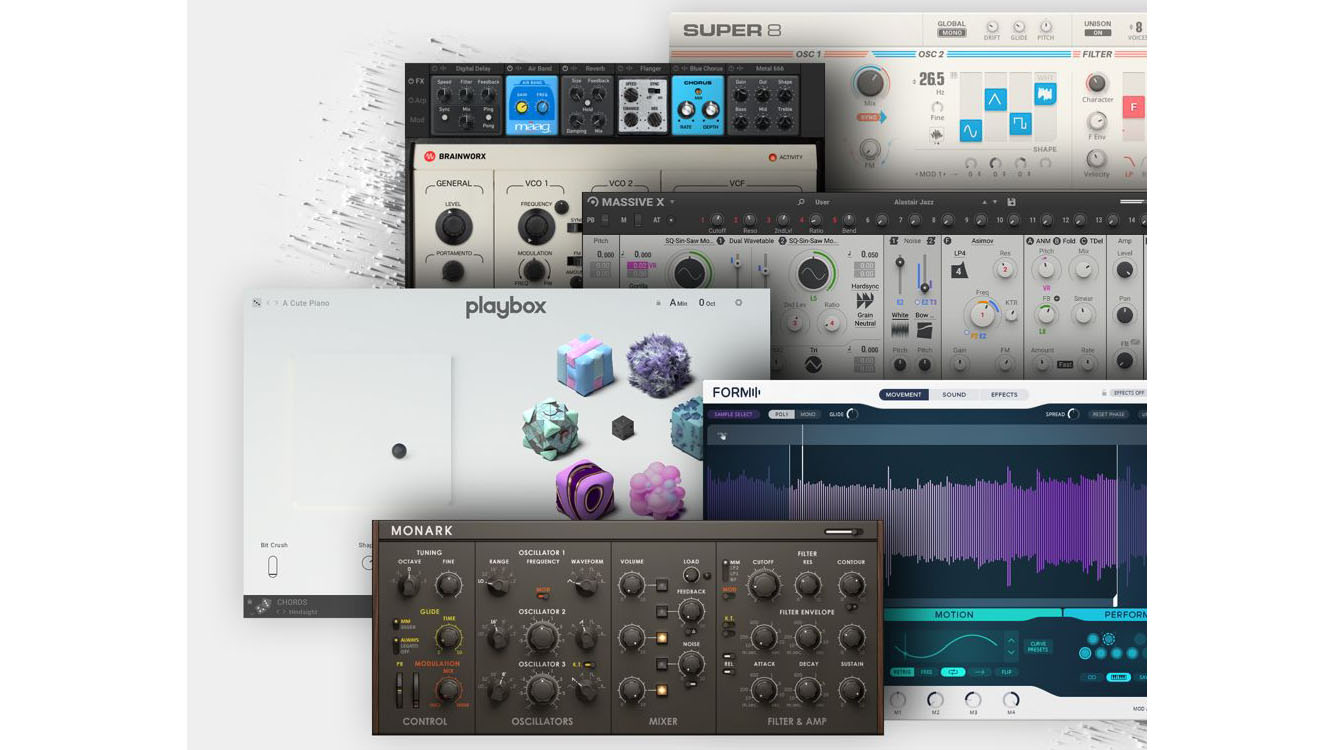Select the pink and blue cube in Playbox
The image size is (1333, 750).
coord(586,363)
